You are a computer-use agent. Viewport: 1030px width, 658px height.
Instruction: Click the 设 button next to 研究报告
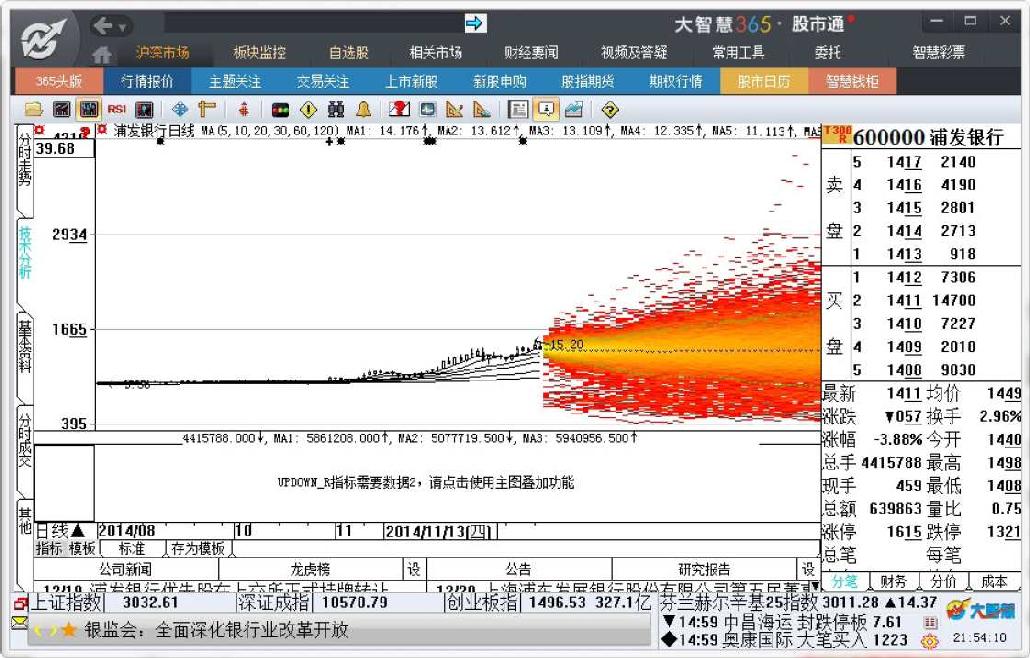point(809,569)
